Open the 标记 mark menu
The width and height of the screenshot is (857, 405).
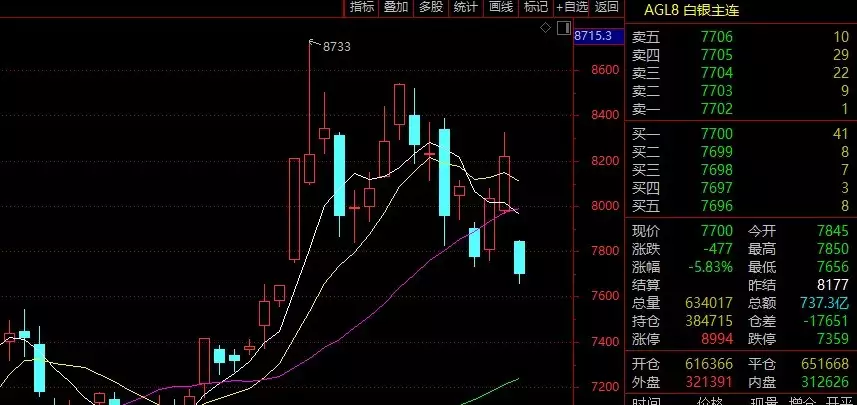click(x=536, y=7)
